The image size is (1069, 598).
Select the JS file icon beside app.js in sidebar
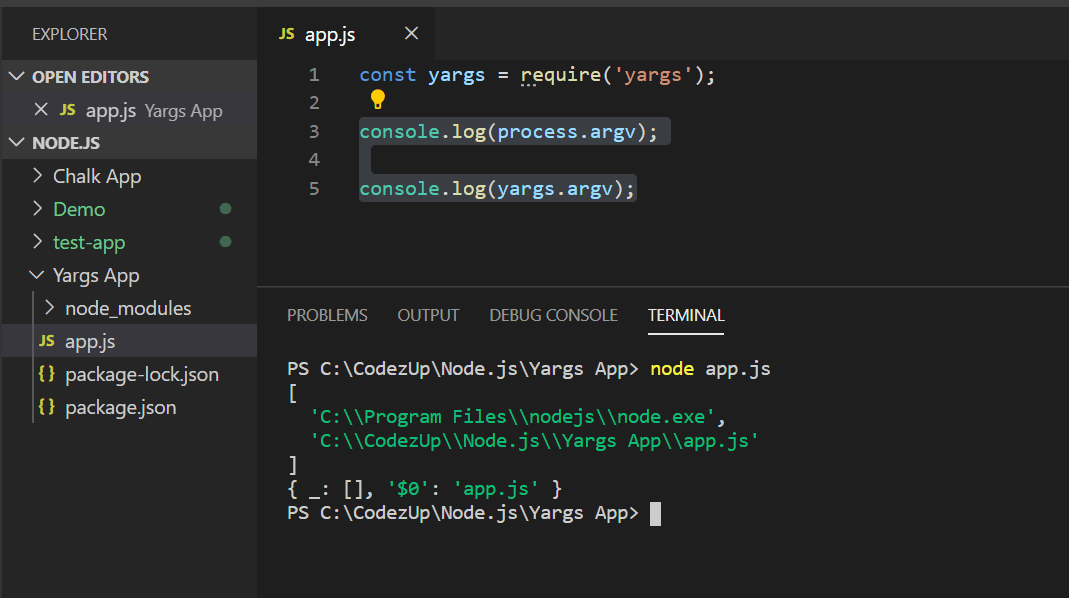[x=45, y=340]
